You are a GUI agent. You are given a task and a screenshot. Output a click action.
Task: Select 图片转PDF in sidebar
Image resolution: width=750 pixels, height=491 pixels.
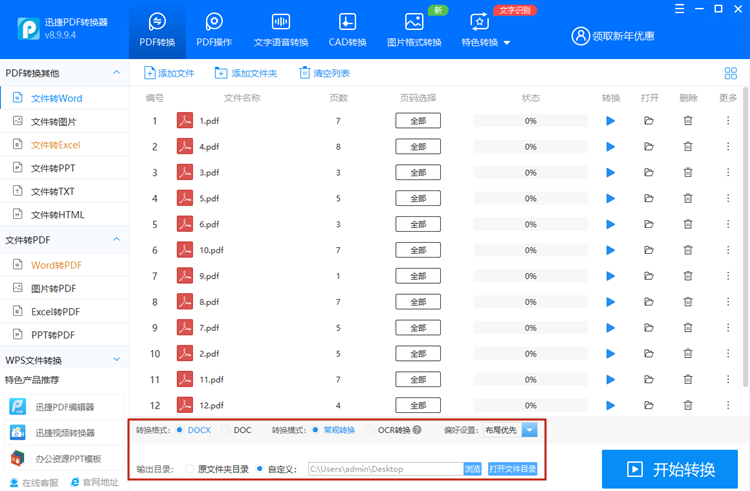point(65,288)
